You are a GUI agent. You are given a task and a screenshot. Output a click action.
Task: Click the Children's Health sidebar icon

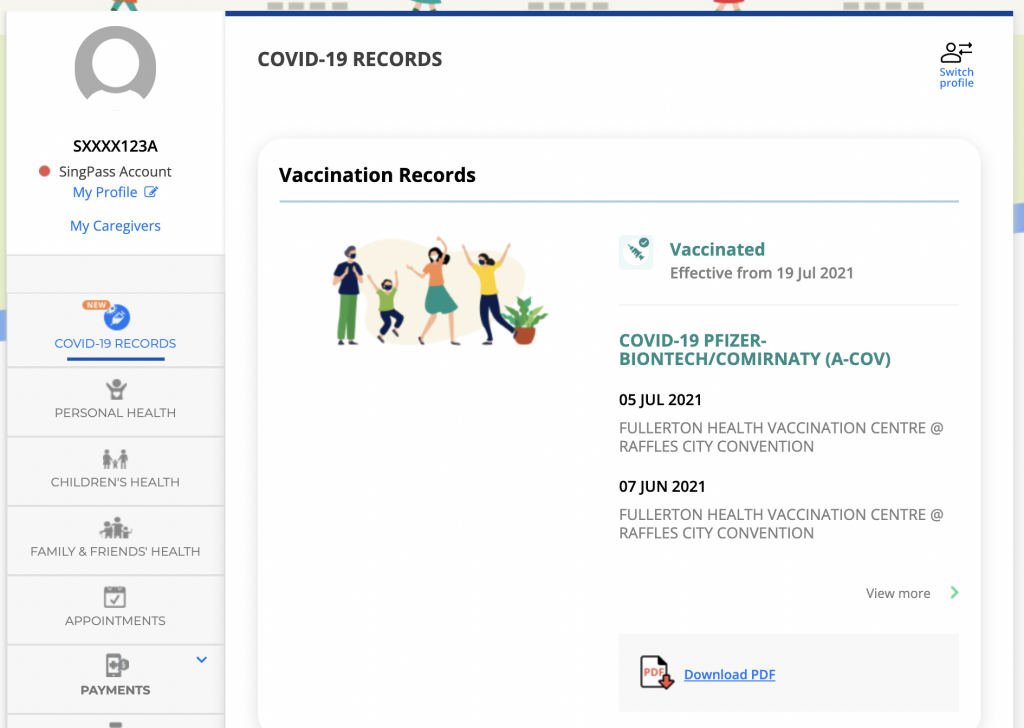tap(116, 459)
